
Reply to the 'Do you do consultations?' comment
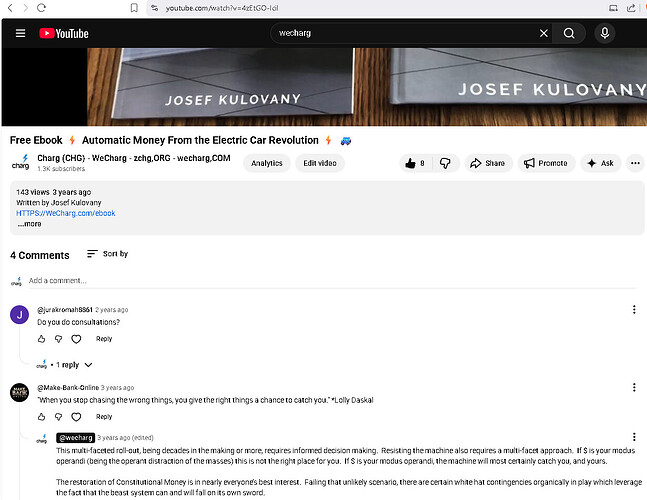[x=104, y=339]
